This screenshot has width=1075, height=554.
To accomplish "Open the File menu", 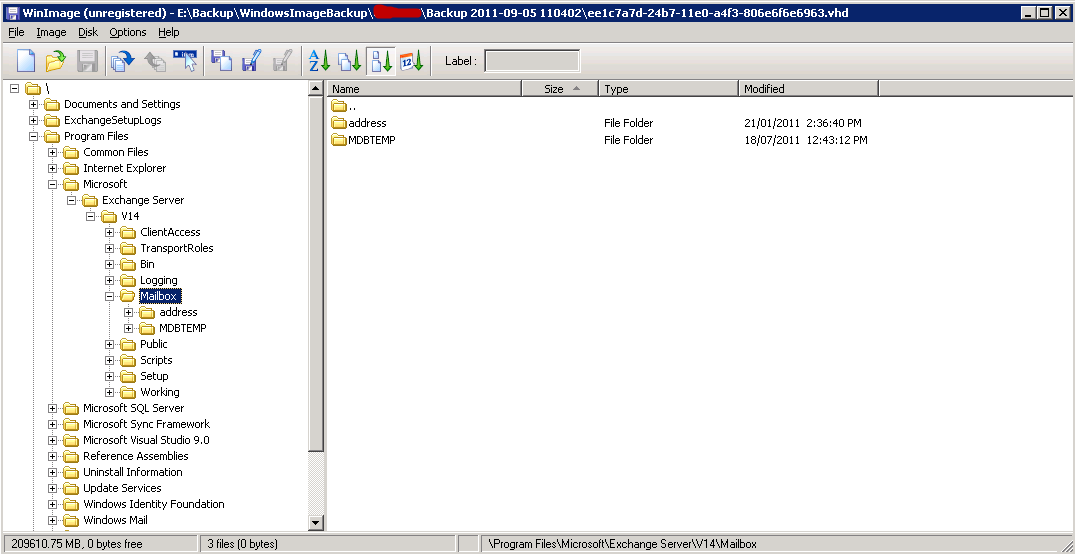I will pos(16,32).
